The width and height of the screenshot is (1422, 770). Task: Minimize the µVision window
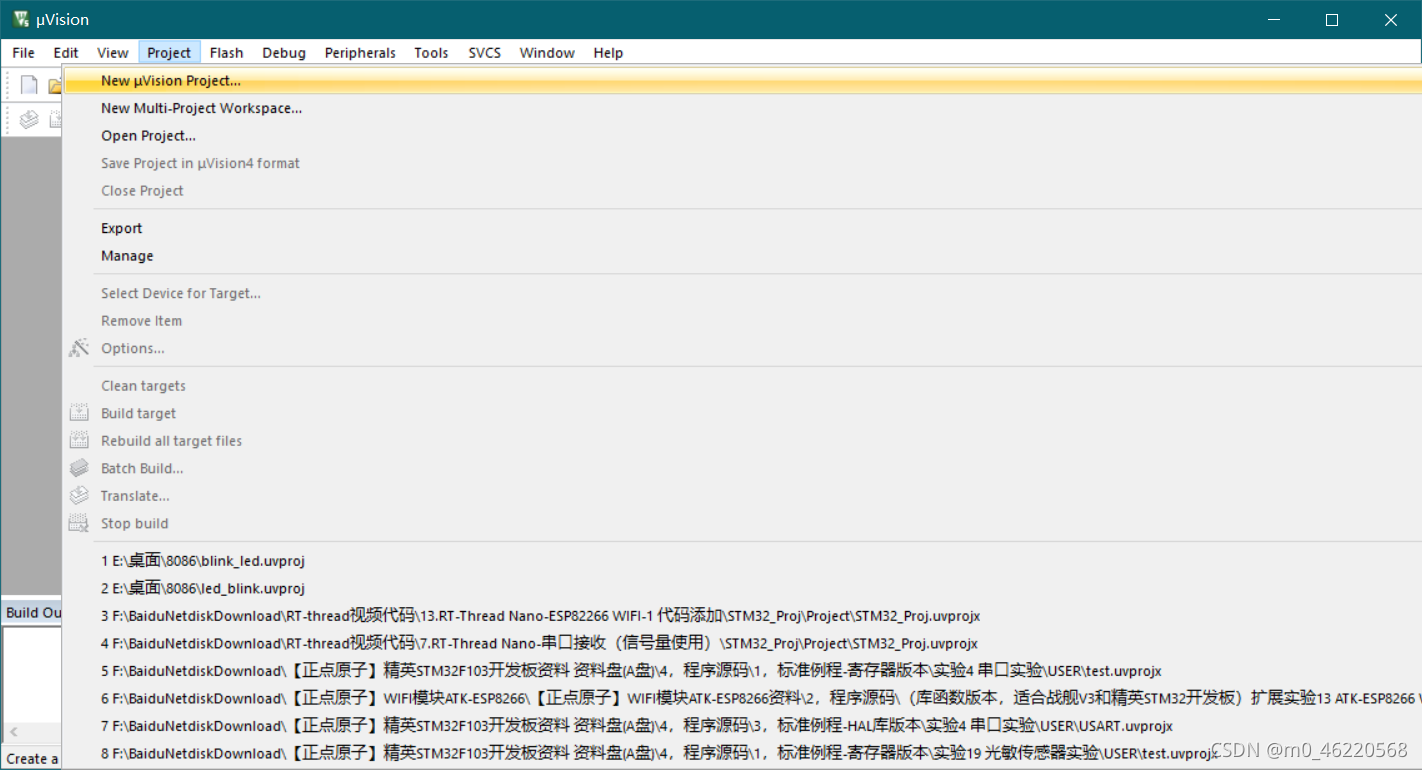1274,20
